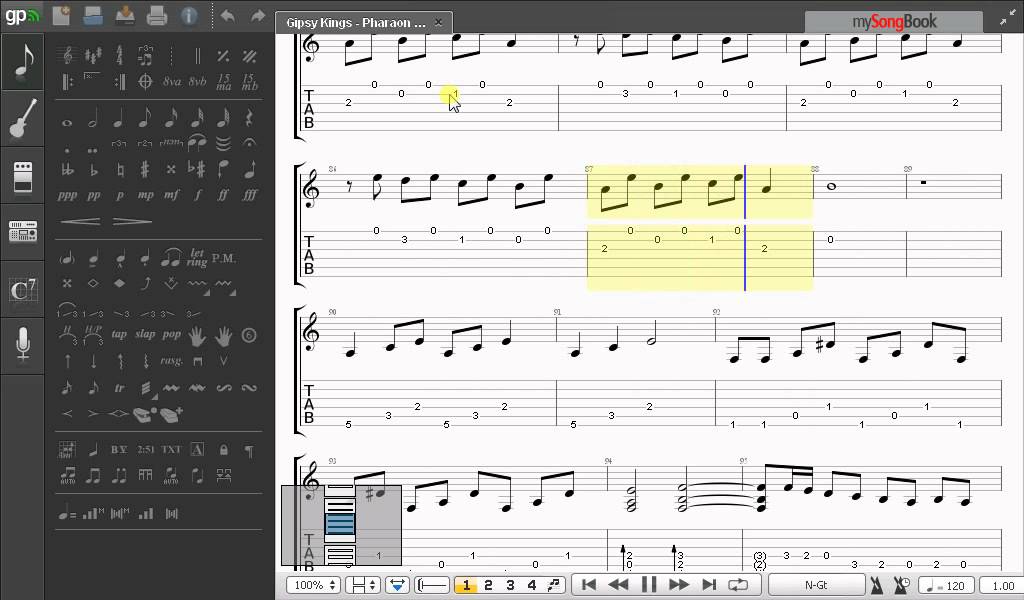Jump to the first bar
This screenshot has width=1024, height=600.
[588, 585]
